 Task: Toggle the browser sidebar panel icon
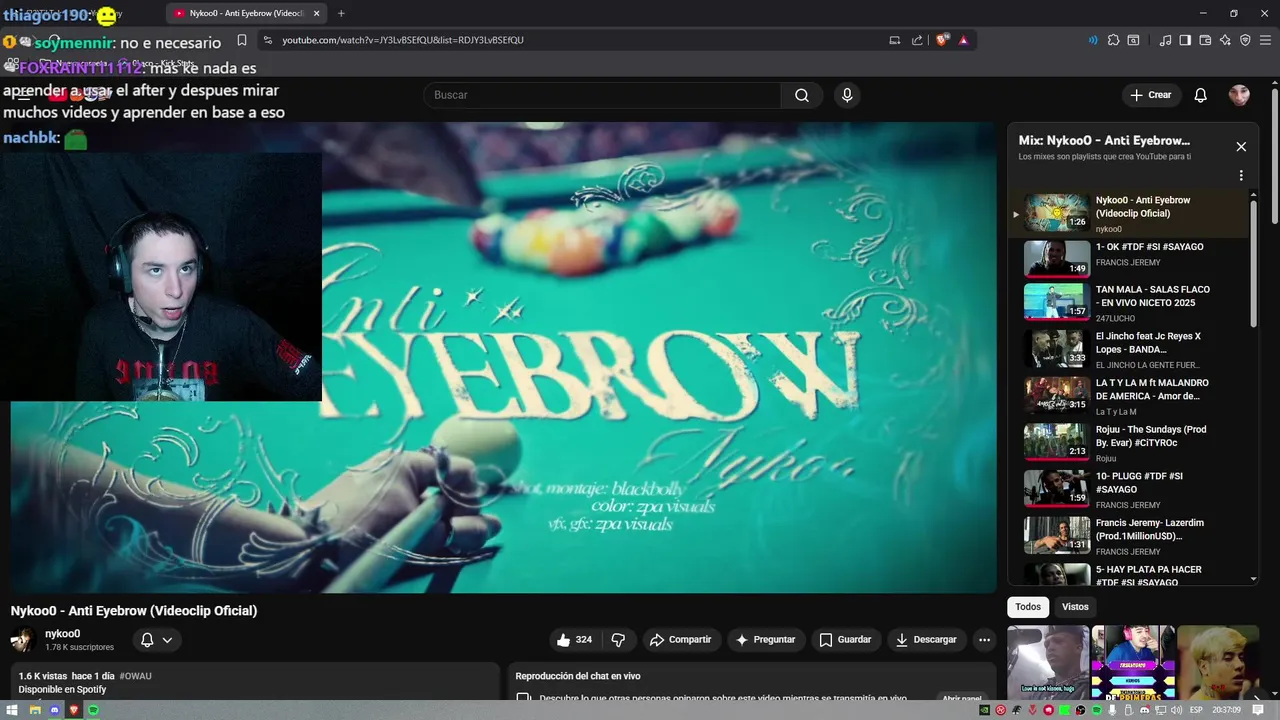click(x=1185, y=40)
